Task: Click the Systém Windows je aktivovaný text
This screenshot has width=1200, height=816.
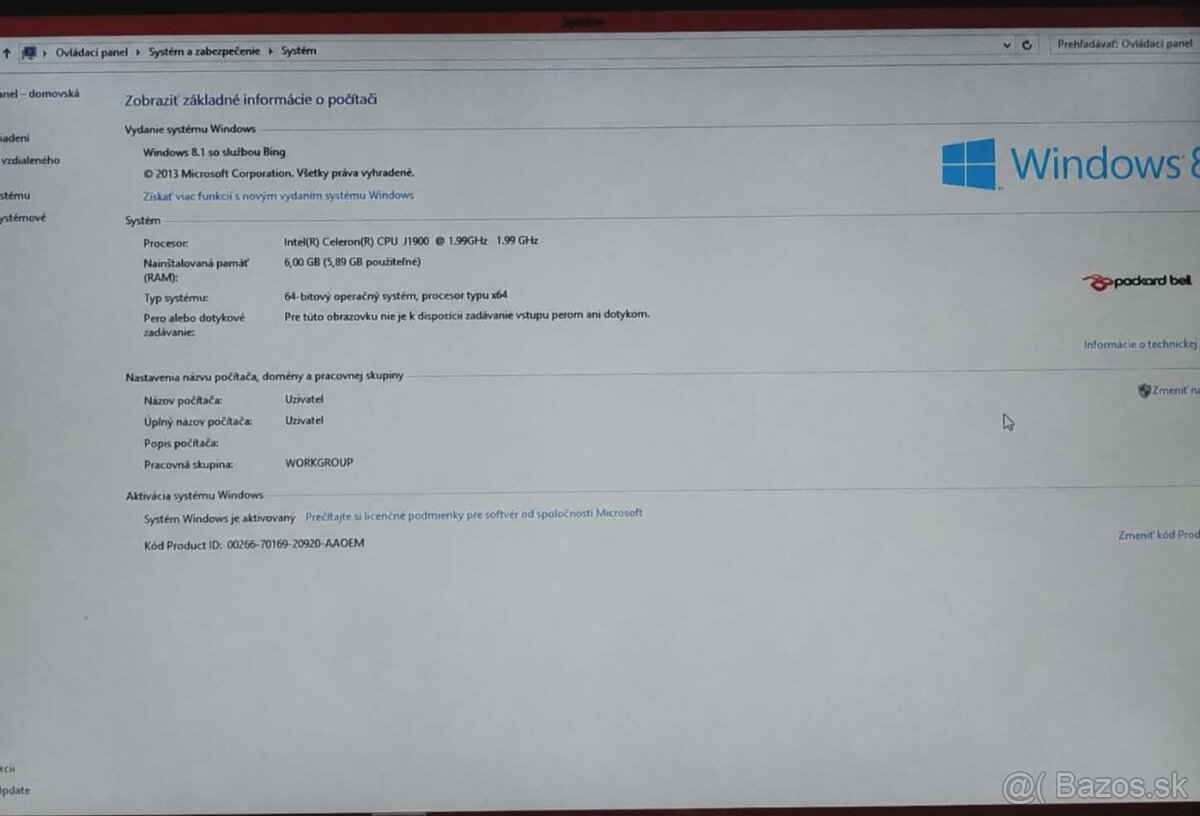Action: pos(220,518)
